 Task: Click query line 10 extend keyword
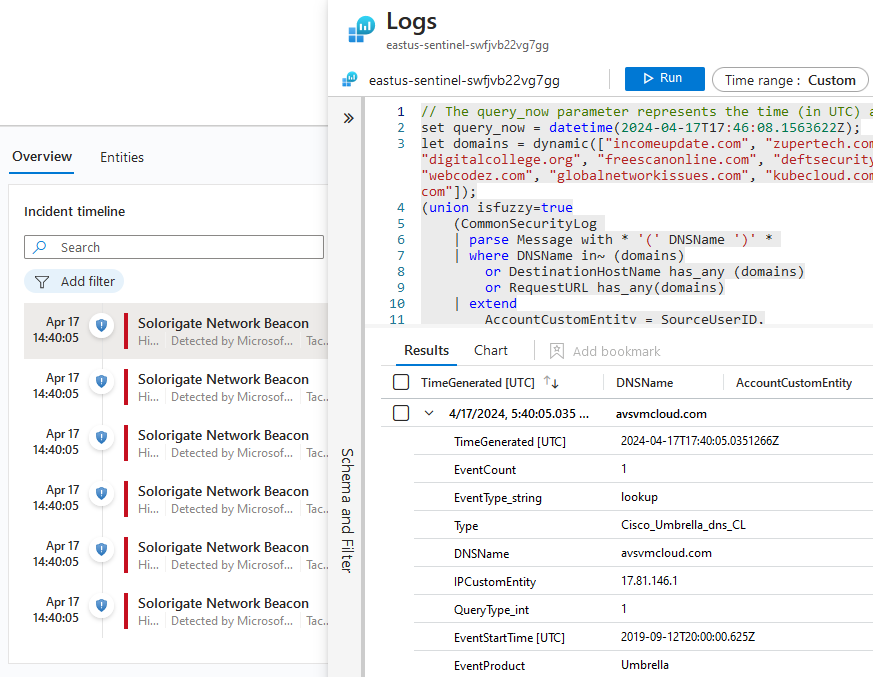click(493, 303)
